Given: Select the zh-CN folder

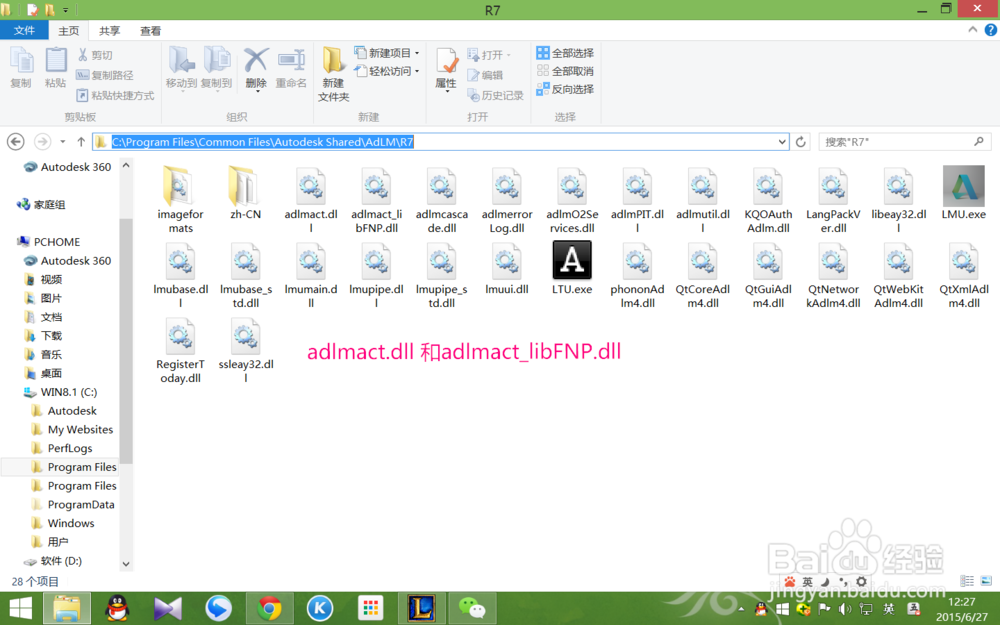Looking at the screenshot, I should click(x=246, y=193).
